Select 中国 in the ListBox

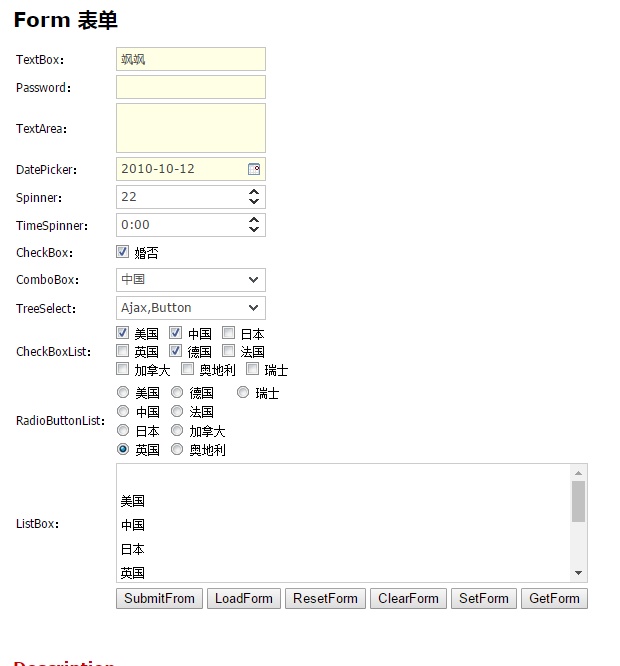point(344,525)
